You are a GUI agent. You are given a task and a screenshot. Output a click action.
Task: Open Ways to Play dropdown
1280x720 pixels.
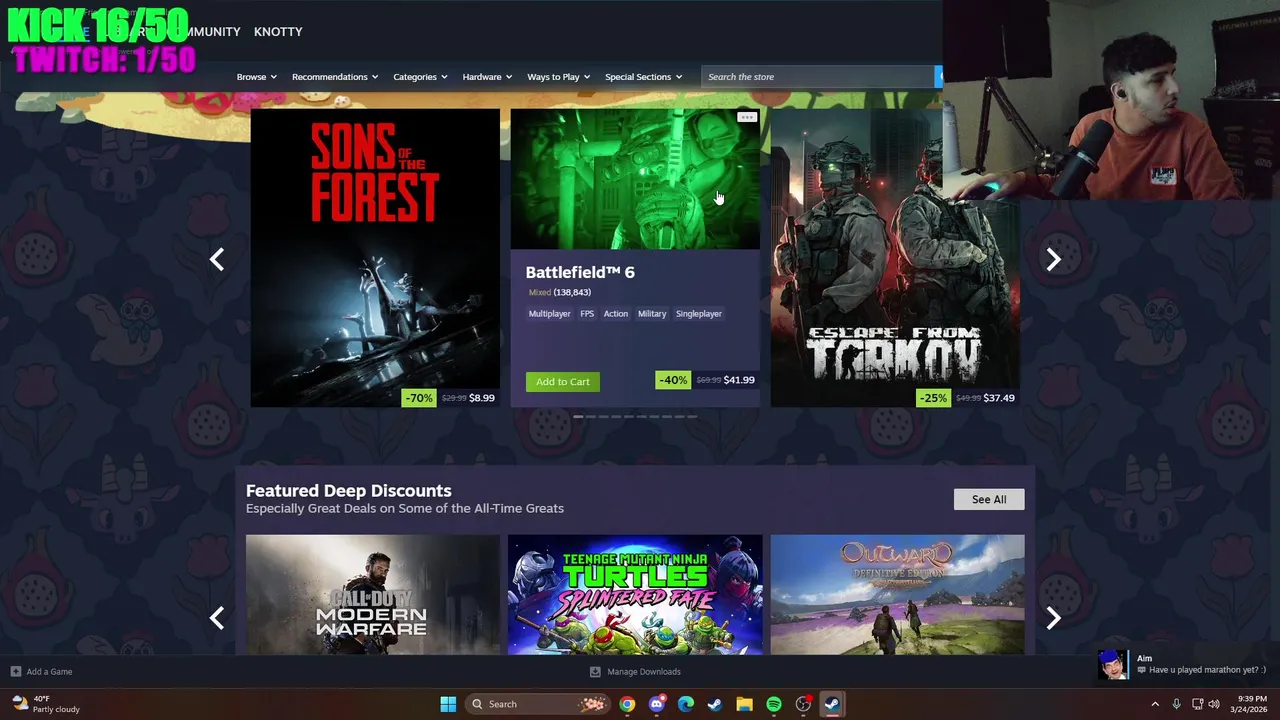point(559,77)
